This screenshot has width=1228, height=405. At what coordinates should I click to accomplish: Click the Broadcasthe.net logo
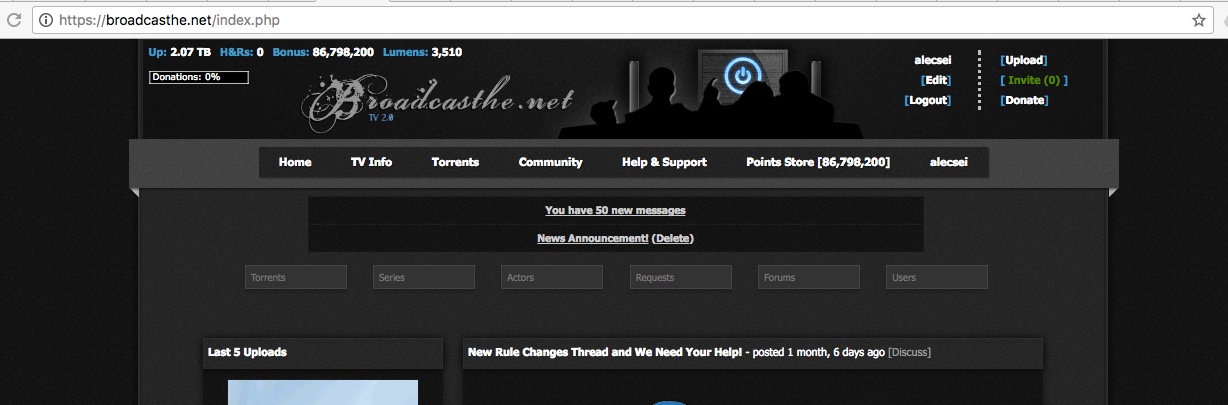[438, 102]
